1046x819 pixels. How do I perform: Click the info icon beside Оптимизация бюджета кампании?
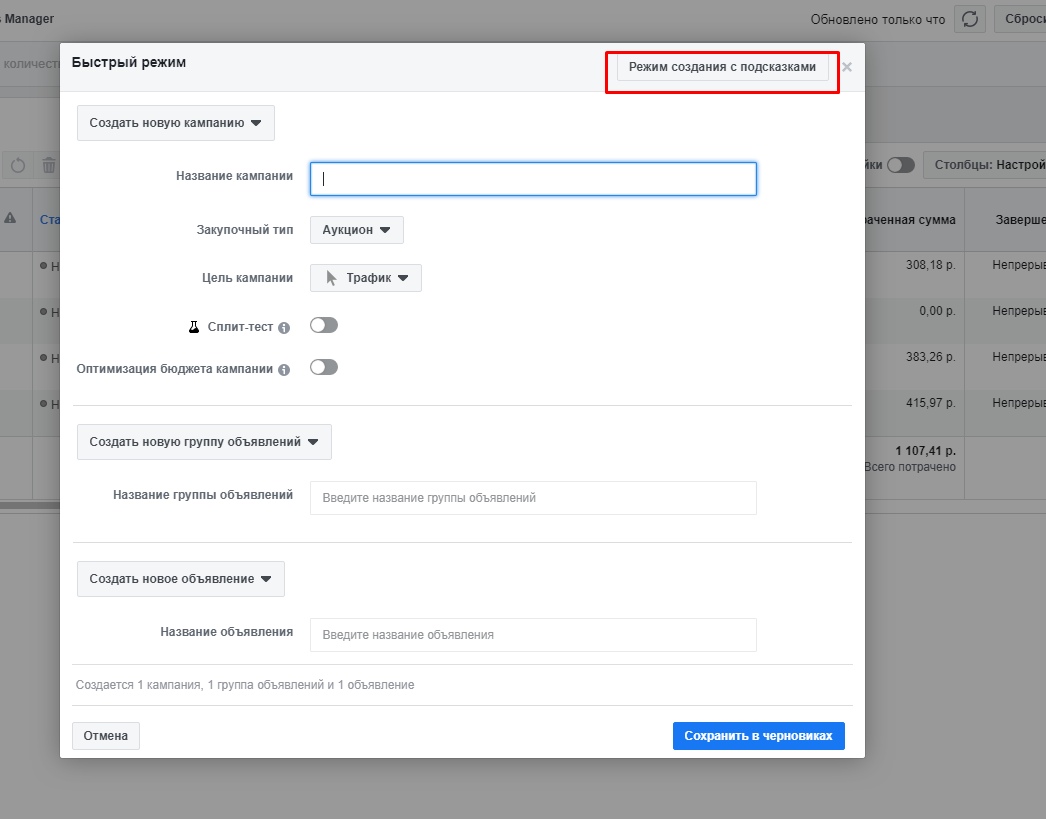point(284,370)
